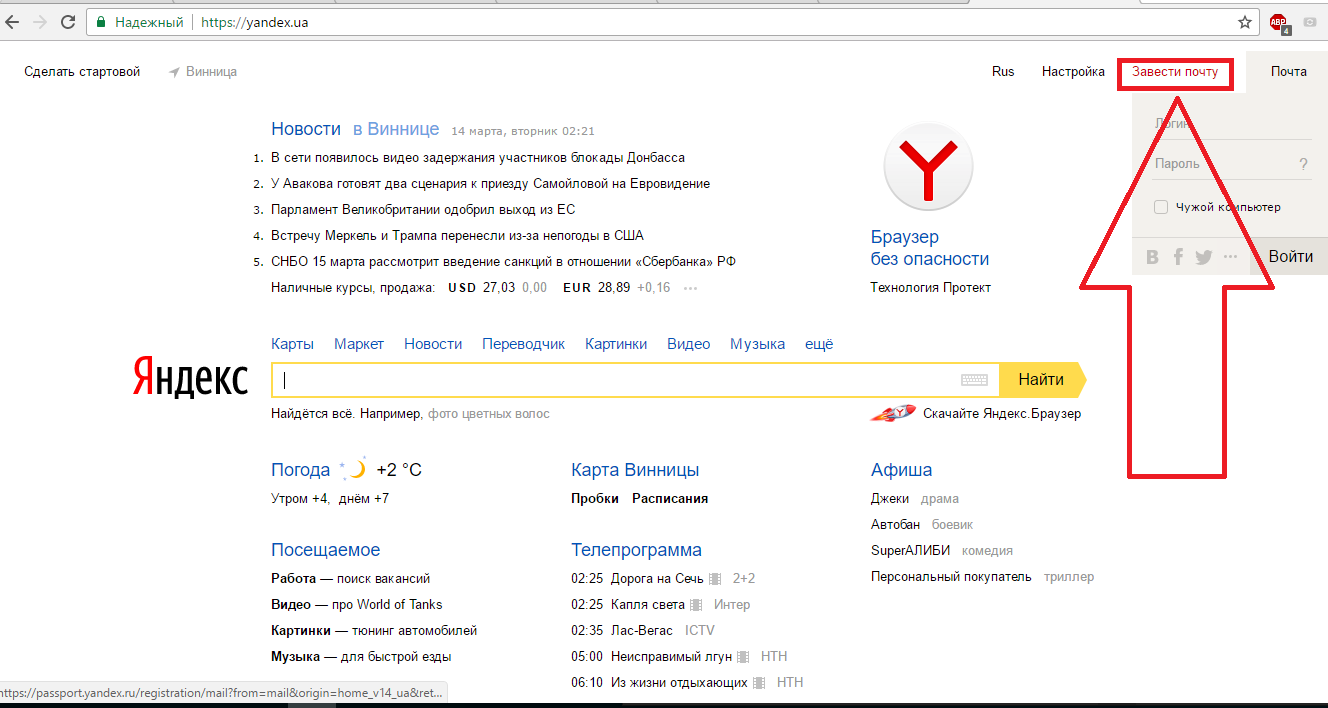Open news Встречу Меркель и Трампа
The image size is (1328, 708).
(457, 236)
